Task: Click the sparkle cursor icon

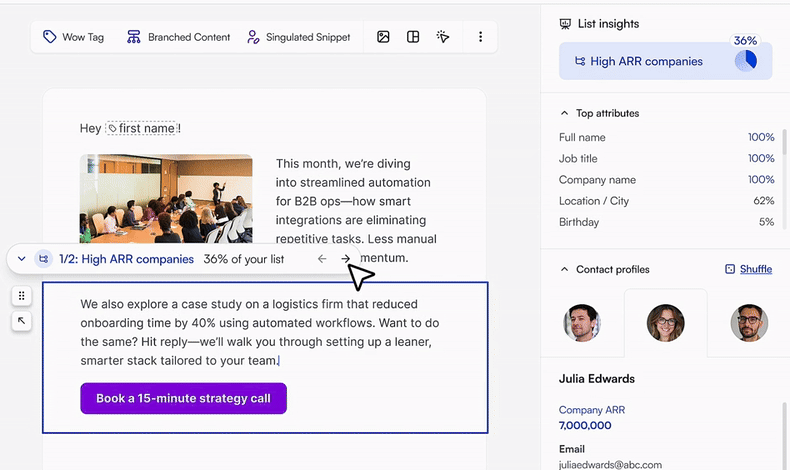Action: click(443, 37)
